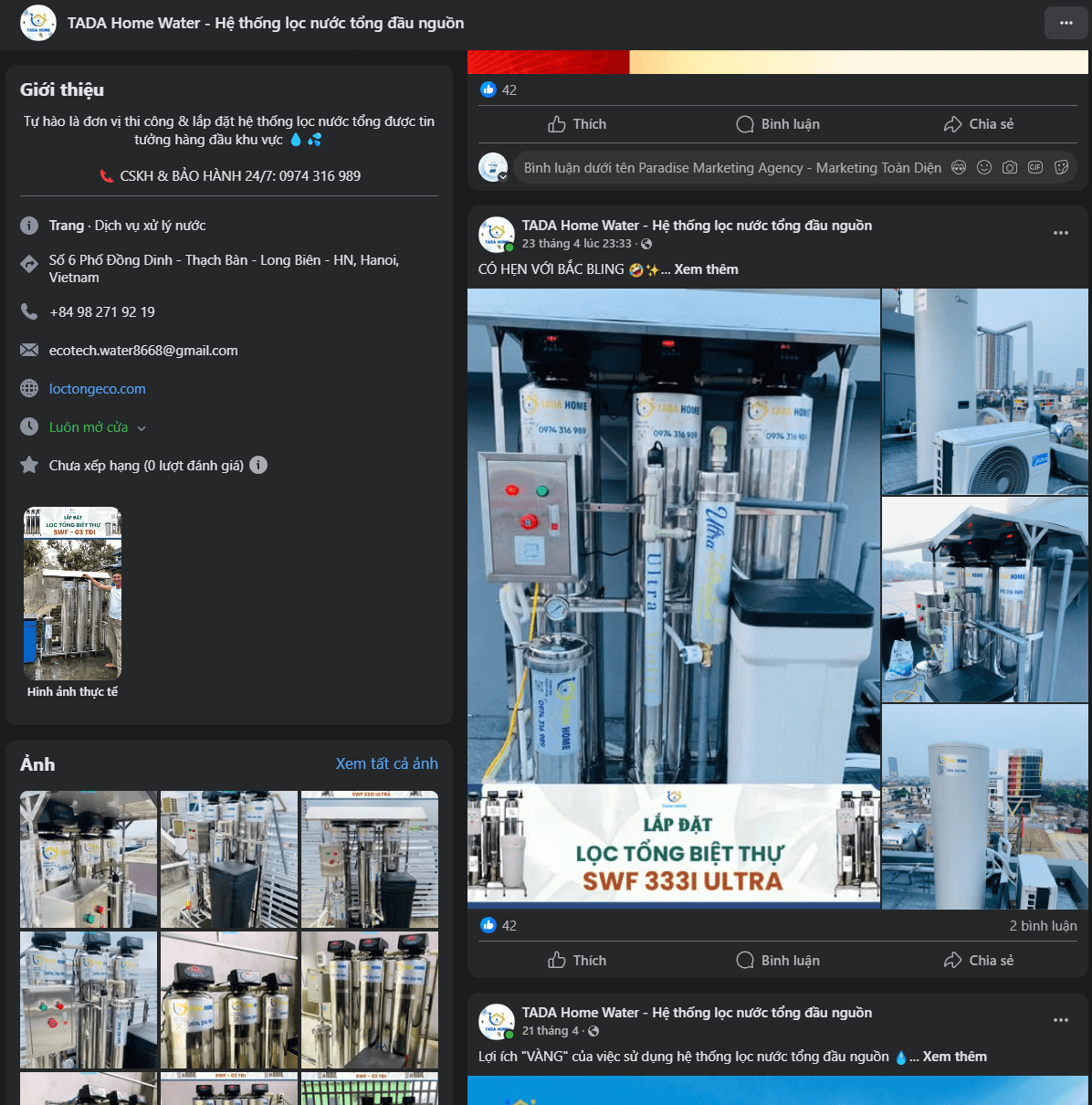Open the three-dot page options menu in the header
Screen dimensions: 1092x1105
click(x=1066, y=23)
